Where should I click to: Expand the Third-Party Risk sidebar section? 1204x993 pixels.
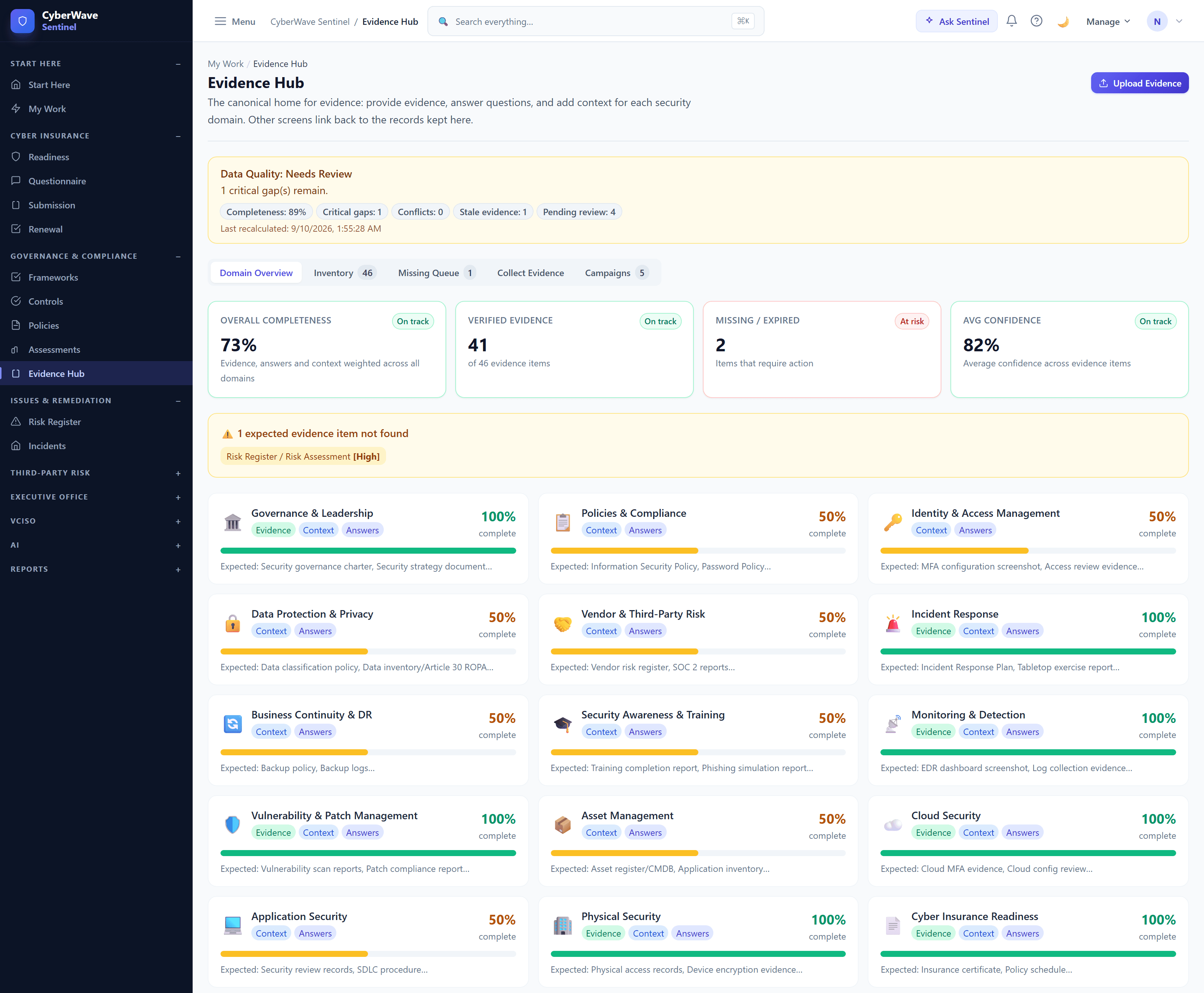[x=178, y=473]
